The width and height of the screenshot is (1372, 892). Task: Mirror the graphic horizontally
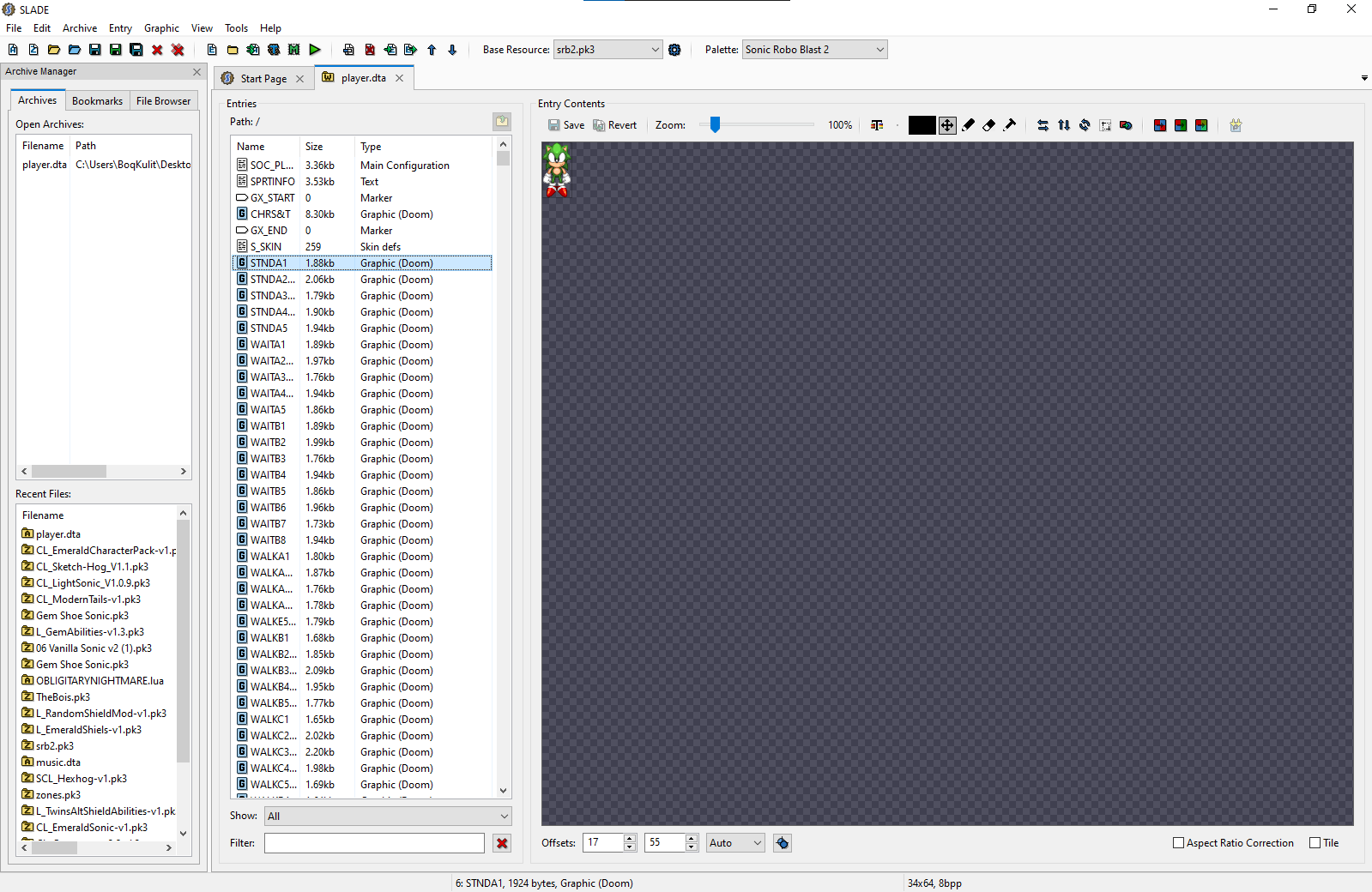[x=1043, y=125]
